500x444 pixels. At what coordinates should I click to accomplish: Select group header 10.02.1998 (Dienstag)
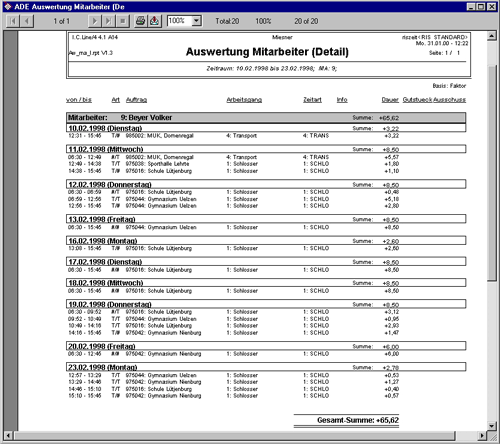pyautogui.click(x=266, y=128)
